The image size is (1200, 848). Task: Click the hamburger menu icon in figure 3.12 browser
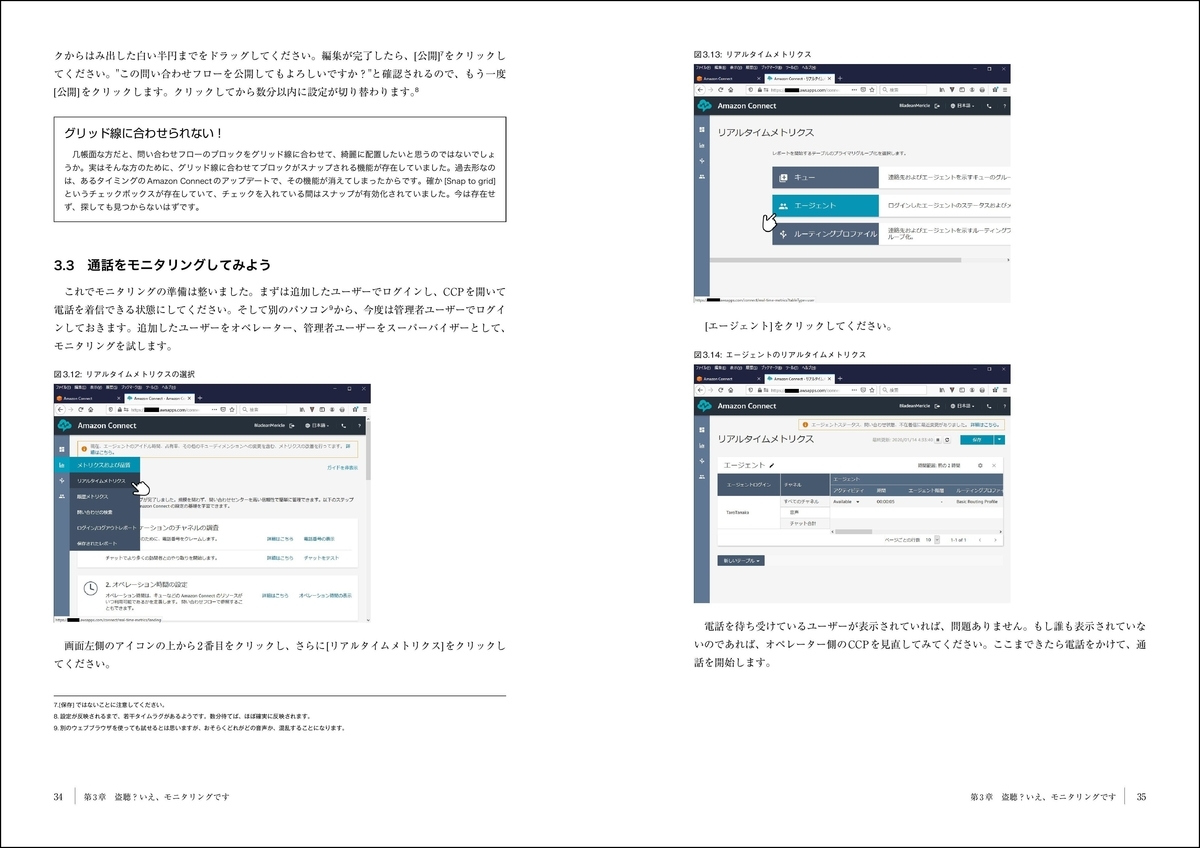pos(365,409)
